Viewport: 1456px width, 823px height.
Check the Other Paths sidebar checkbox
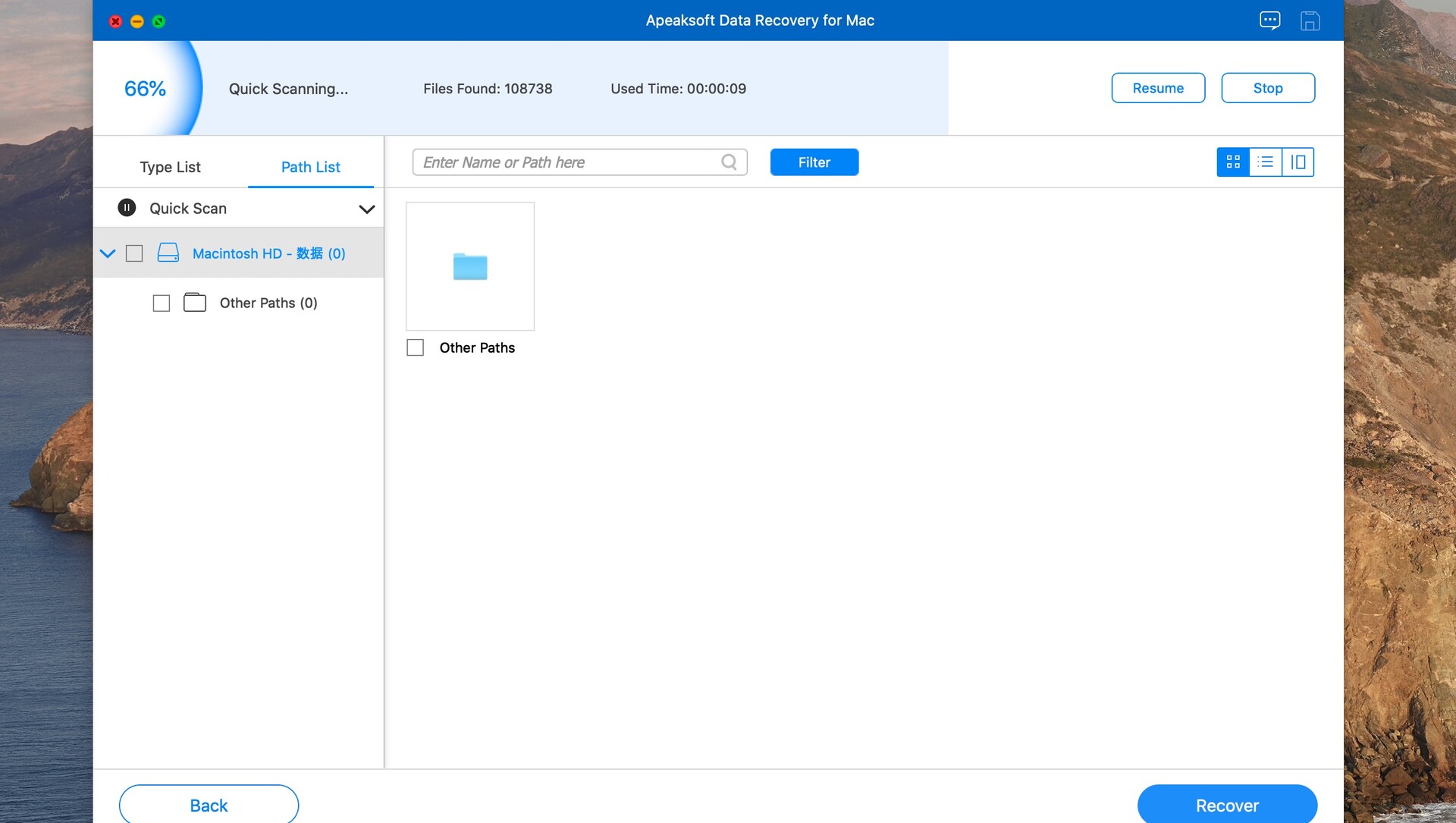(x=162, y=303)
